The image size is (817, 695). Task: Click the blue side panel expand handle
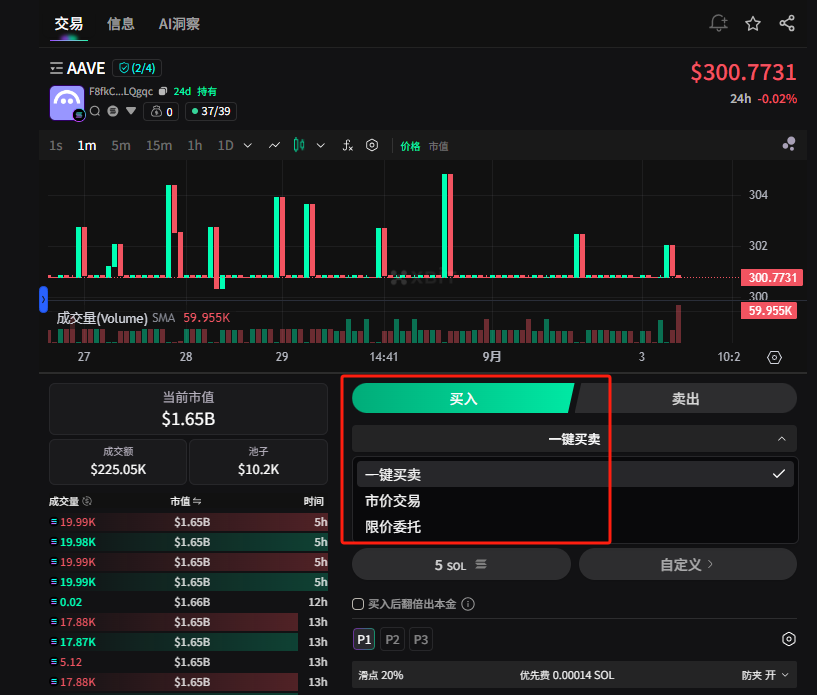[x=43, y=299]
